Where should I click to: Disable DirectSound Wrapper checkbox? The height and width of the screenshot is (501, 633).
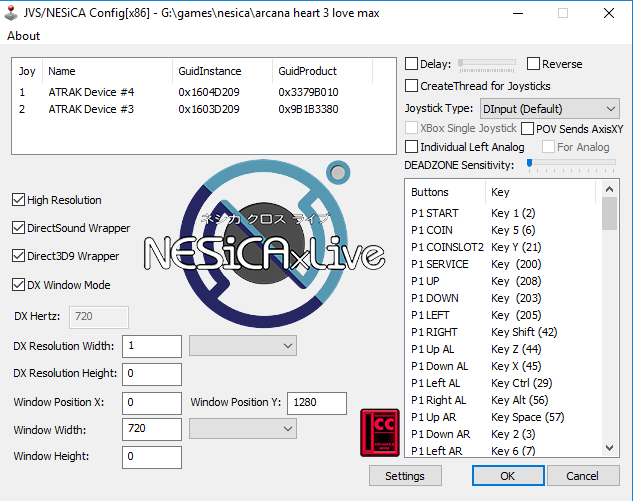tap(19, 228)
